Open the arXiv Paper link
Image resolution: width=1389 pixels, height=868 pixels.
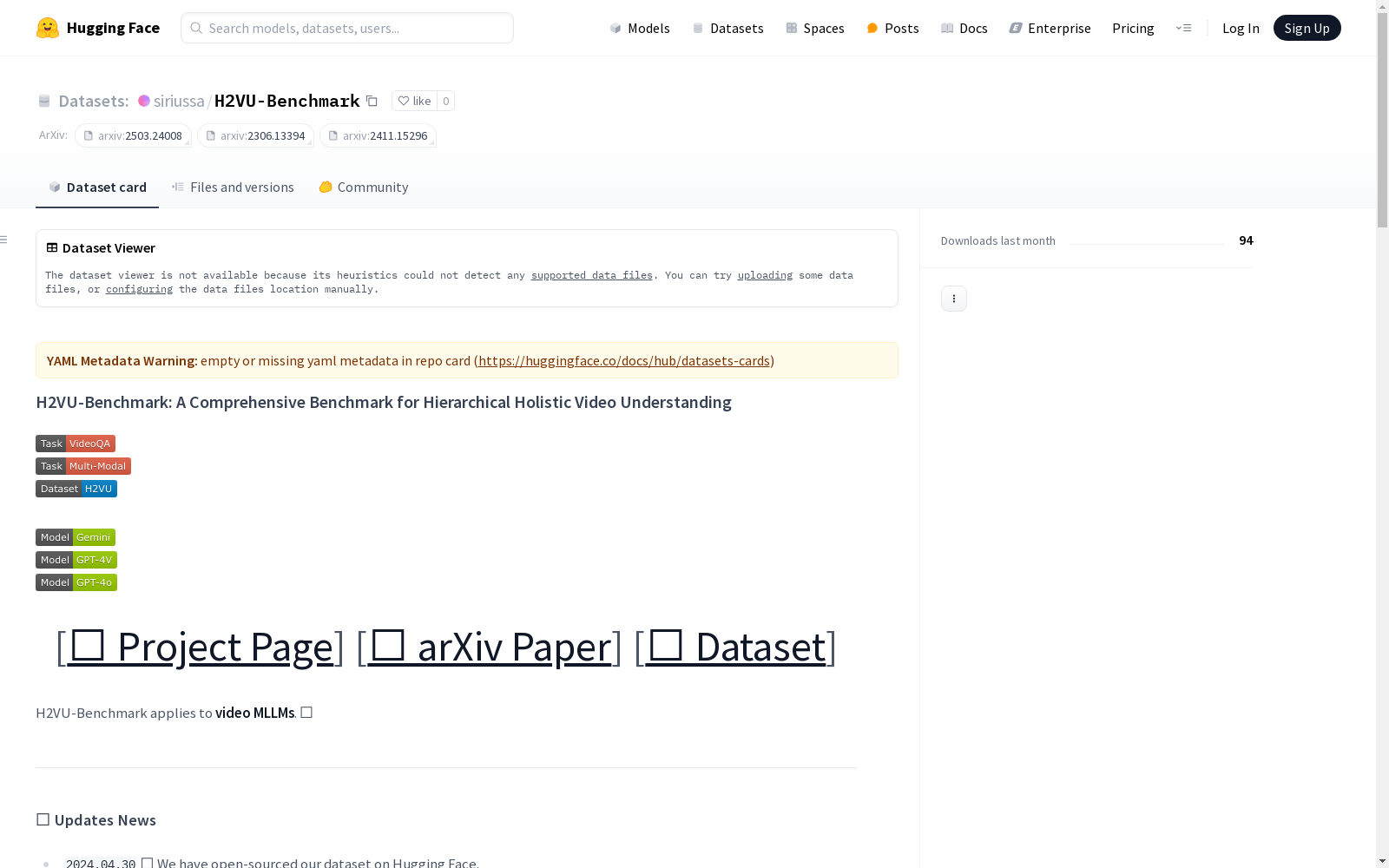click(490, 647)
